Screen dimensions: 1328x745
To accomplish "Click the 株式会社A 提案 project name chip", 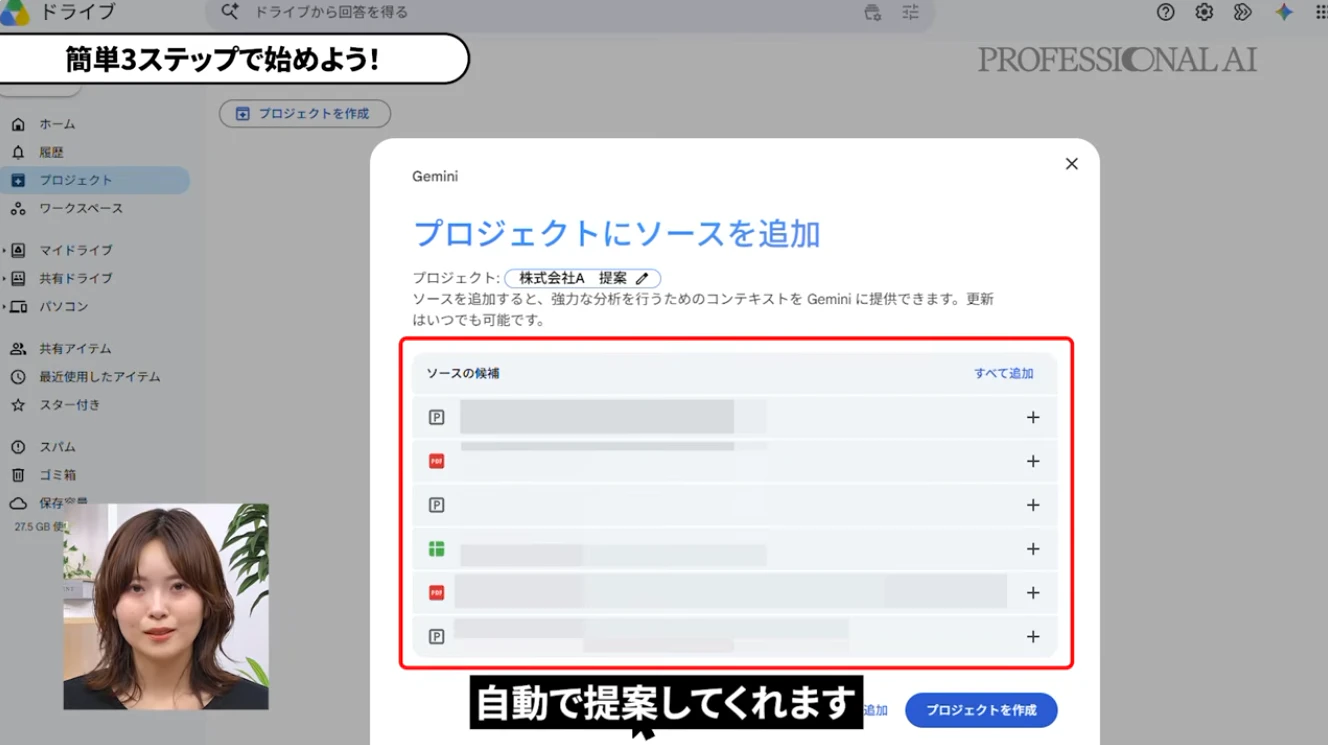I will [x=582, y=278].
